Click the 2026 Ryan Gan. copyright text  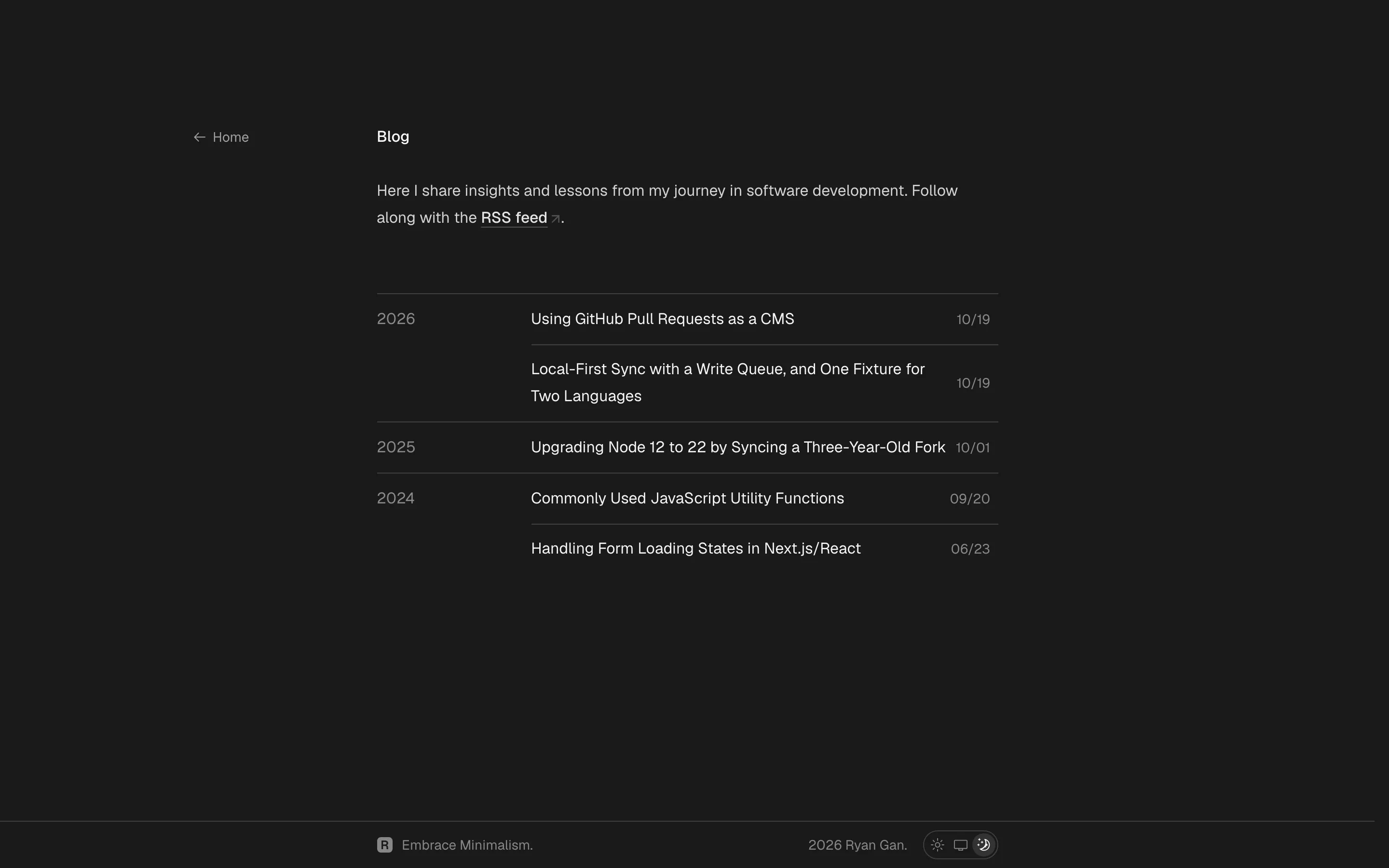click(x=858, y=846)
